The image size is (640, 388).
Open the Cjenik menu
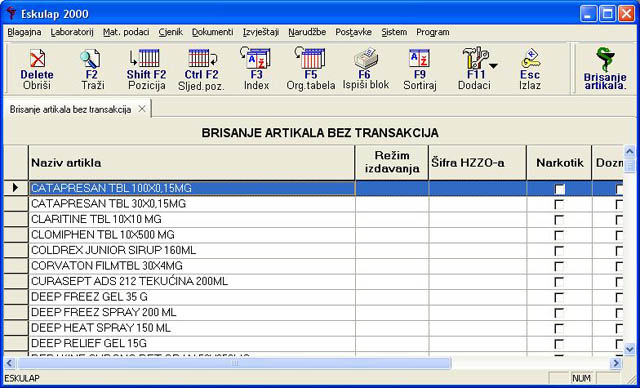point(171,32)
